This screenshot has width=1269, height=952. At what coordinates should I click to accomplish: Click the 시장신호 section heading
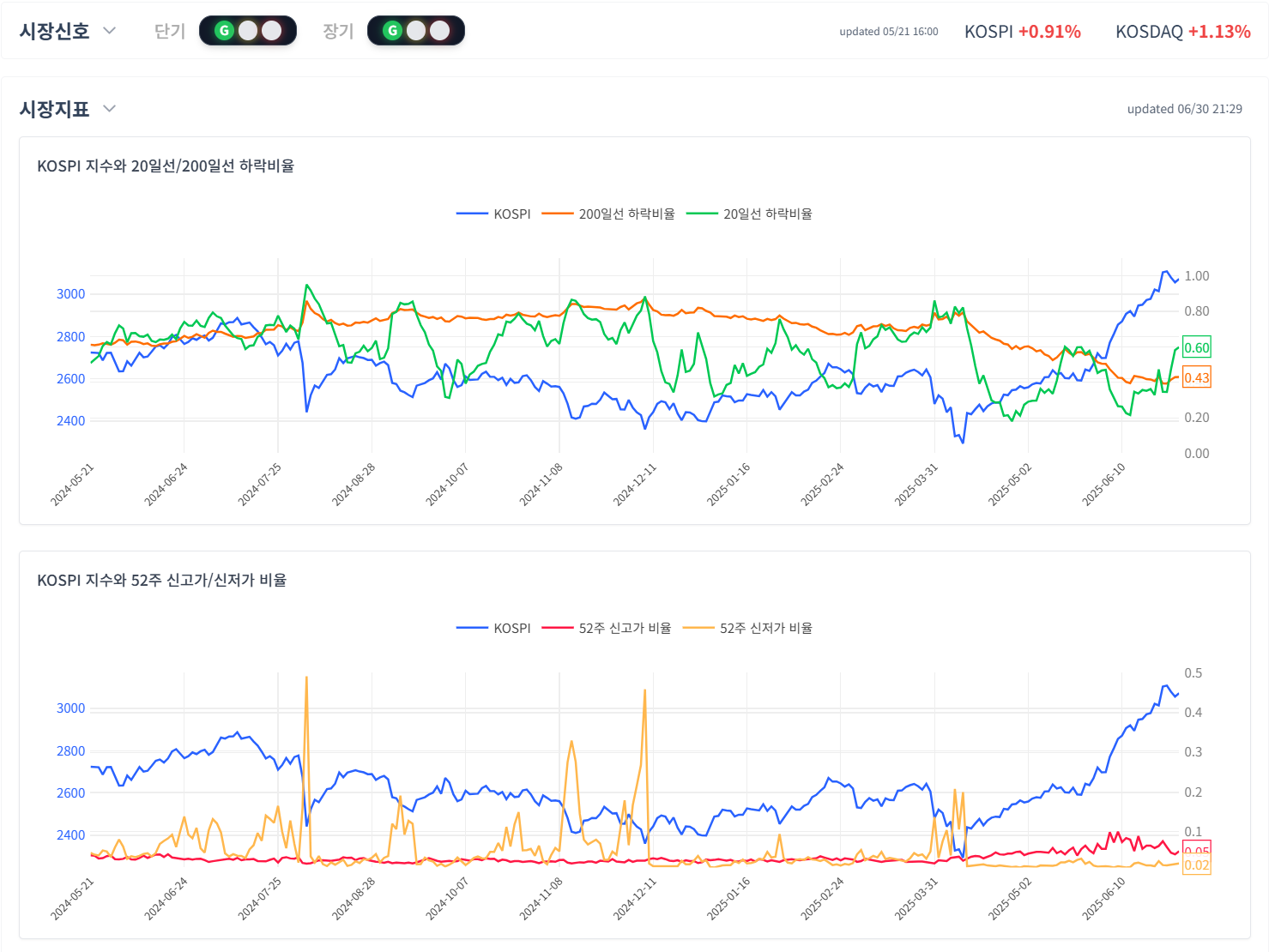click(55, 31)
